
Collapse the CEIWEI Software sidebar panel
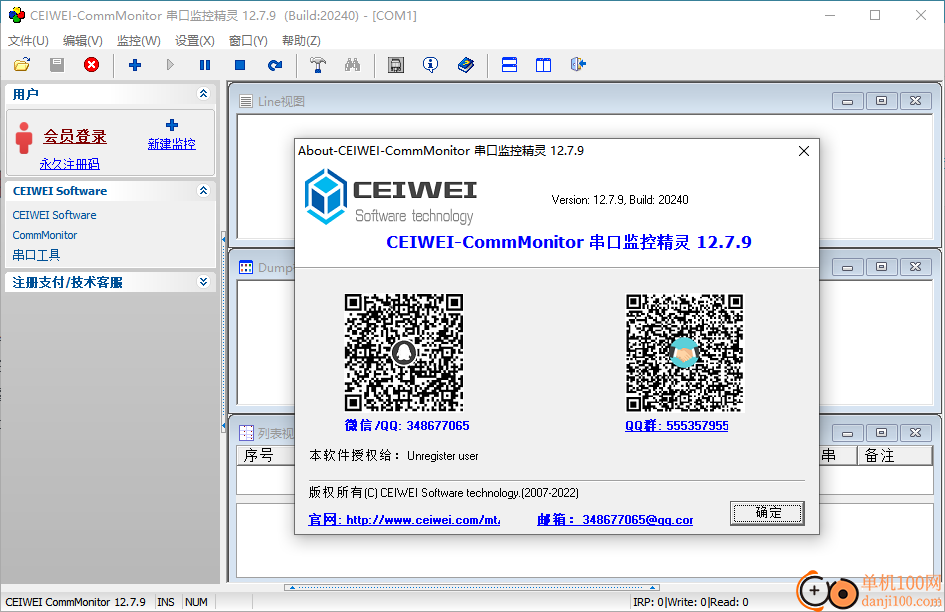[x=203, y=191]
